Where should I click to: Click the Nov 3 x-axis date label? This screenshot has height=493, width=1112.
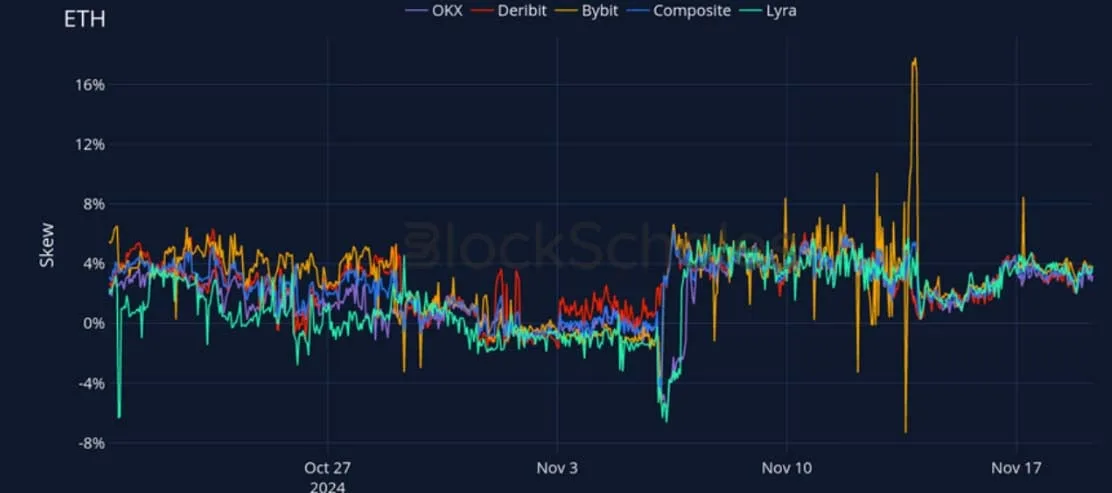[557, 468]
